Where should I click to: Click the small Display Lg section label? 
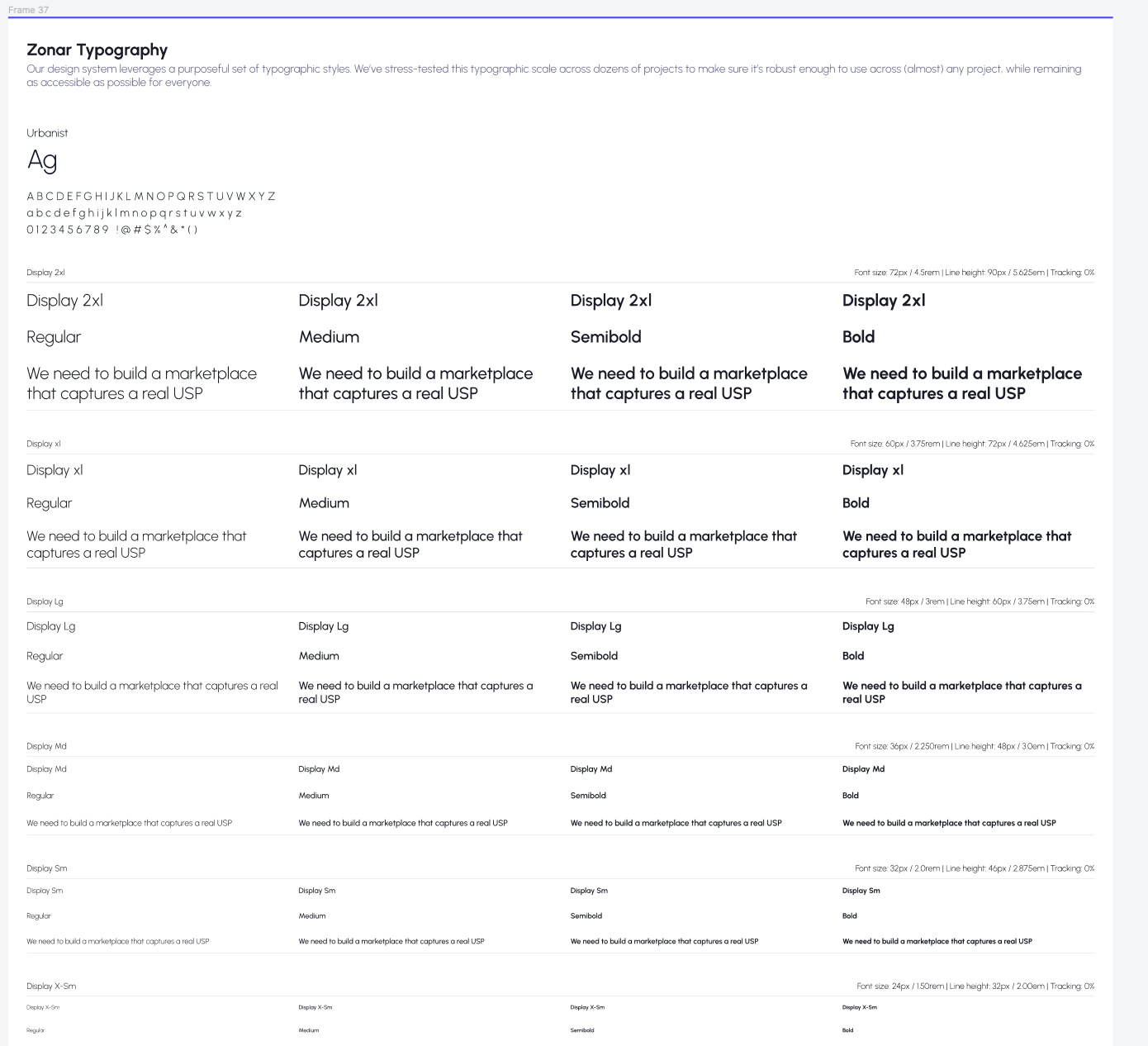pyautogui.click(x=45, y=601)
